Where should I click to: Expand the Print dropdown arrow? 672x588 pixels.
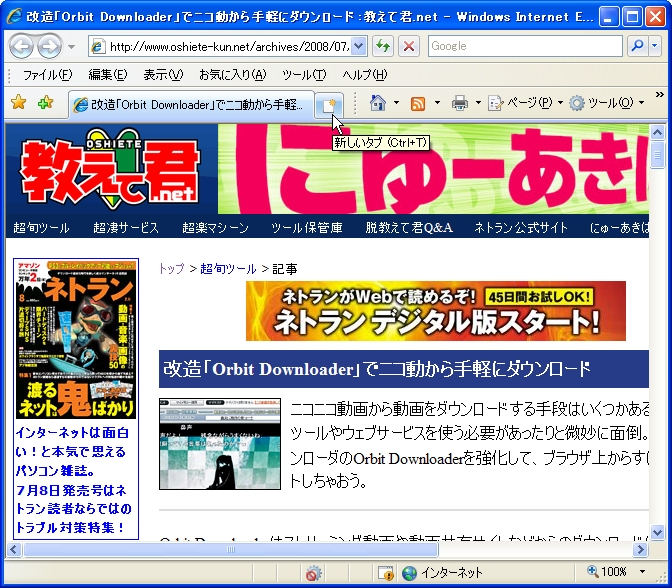pyautogui.click(x=478, y=103)
